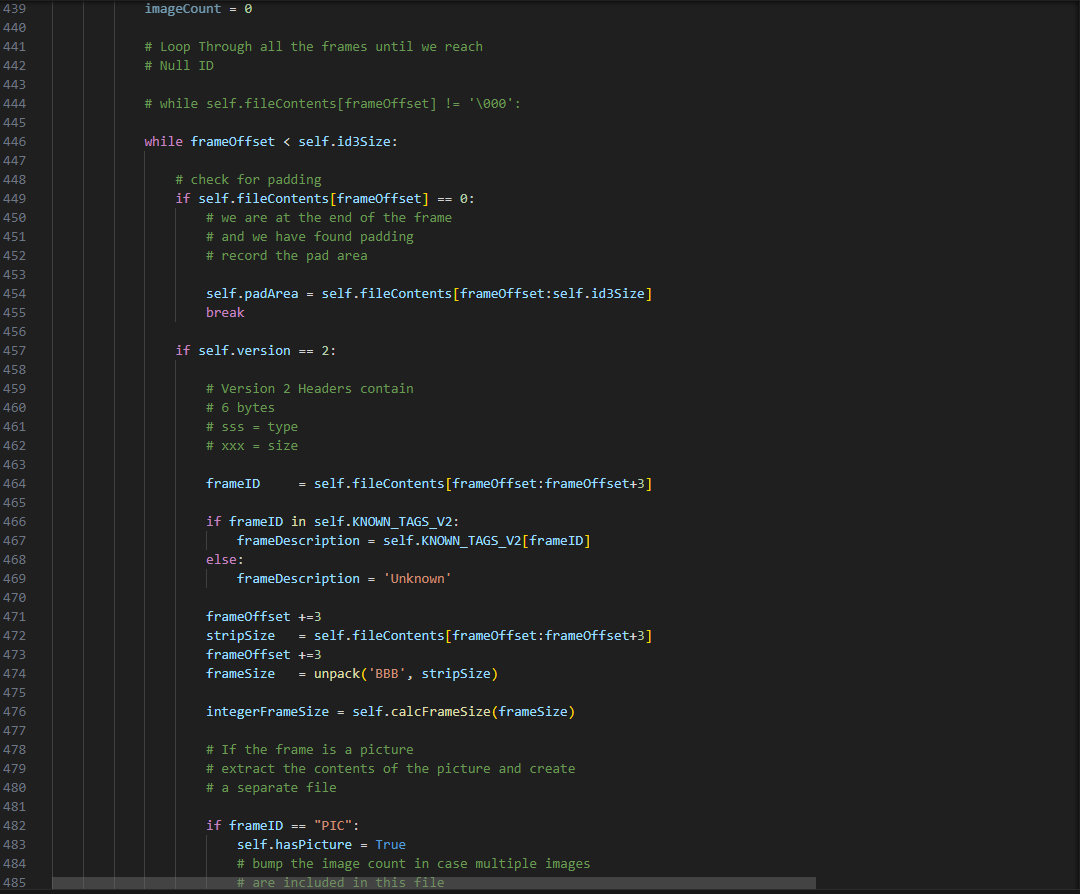The image size is (1080, 894).
Task: Click the while keyword on line 446
Action: tap(163, 141)
